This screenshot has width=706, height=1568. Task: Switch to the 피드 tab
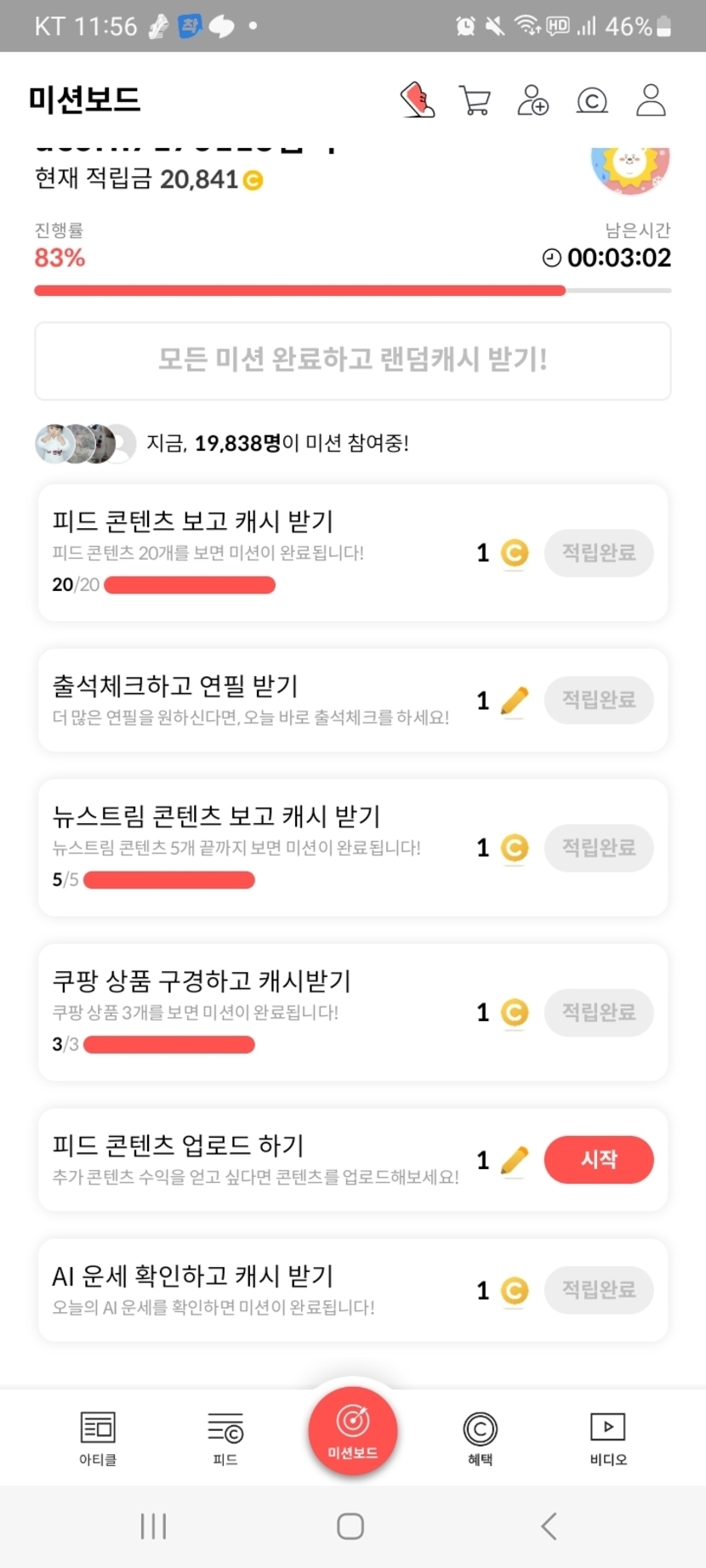coord(225,1438)
